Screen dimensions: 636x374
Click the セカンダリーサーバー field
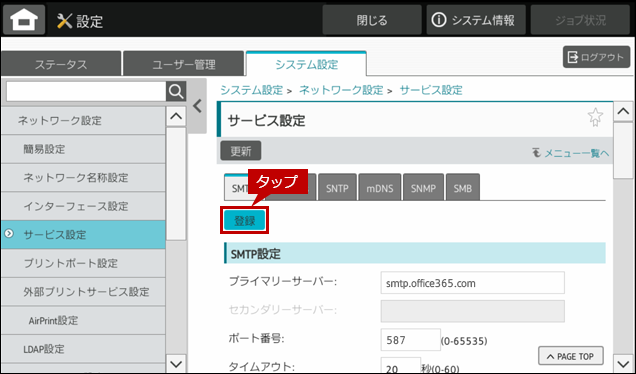[473, 311]
